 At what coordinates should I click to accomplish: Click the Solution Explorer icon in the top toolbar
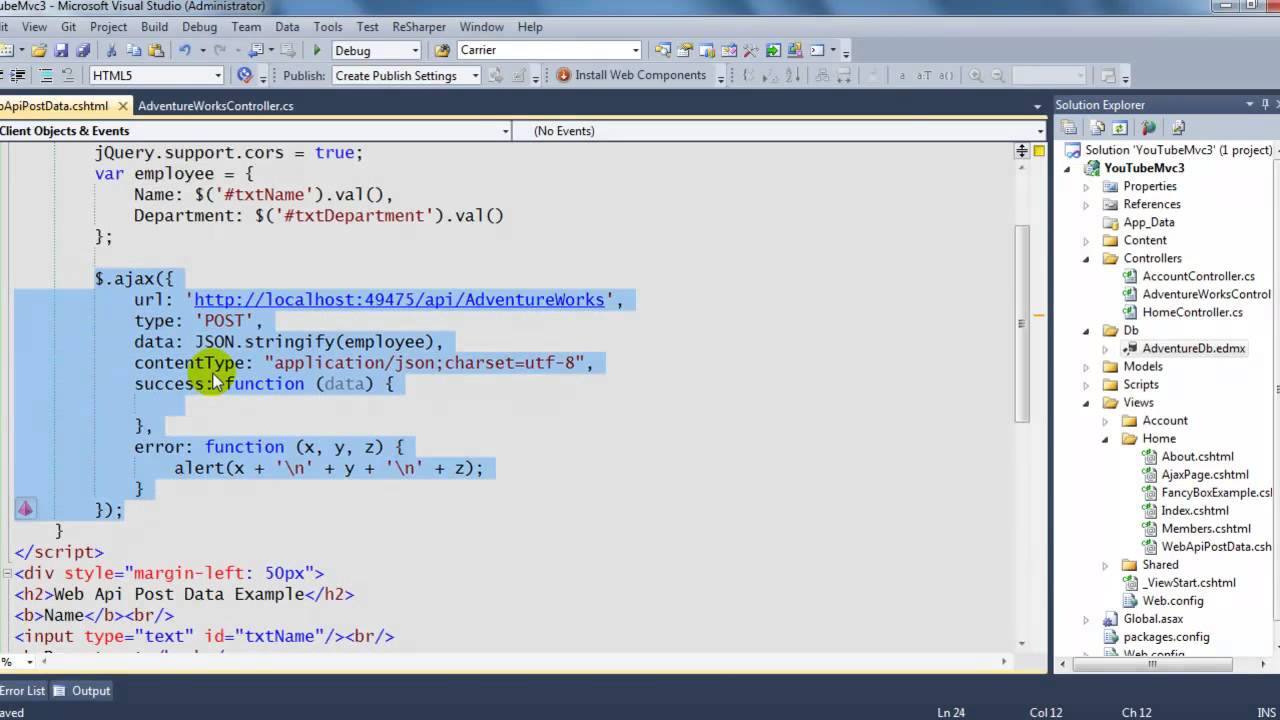(x=662, y=50)
